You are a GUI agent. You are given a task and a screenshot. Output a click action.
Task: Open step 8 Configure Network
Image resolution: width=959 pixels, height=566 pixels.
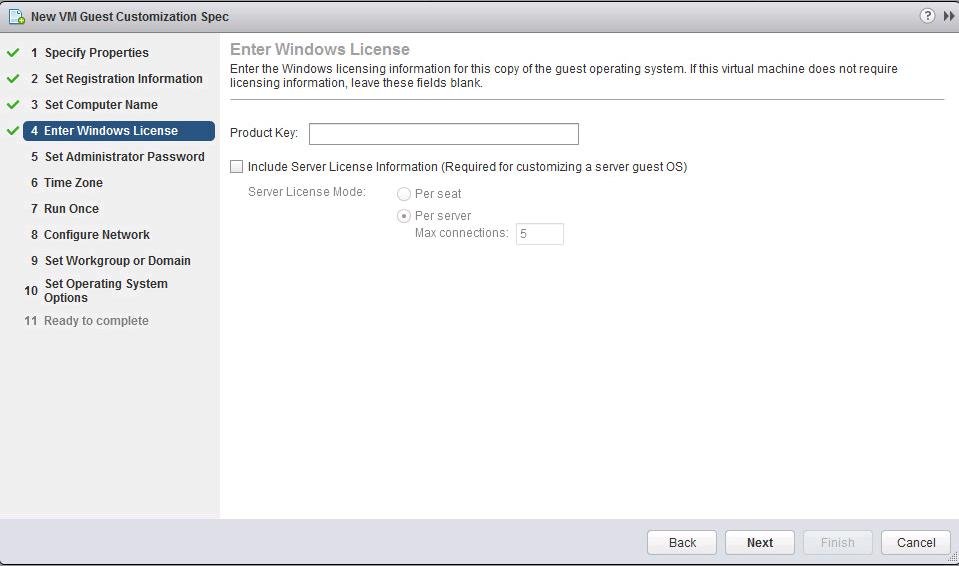(x=90, y=234)
